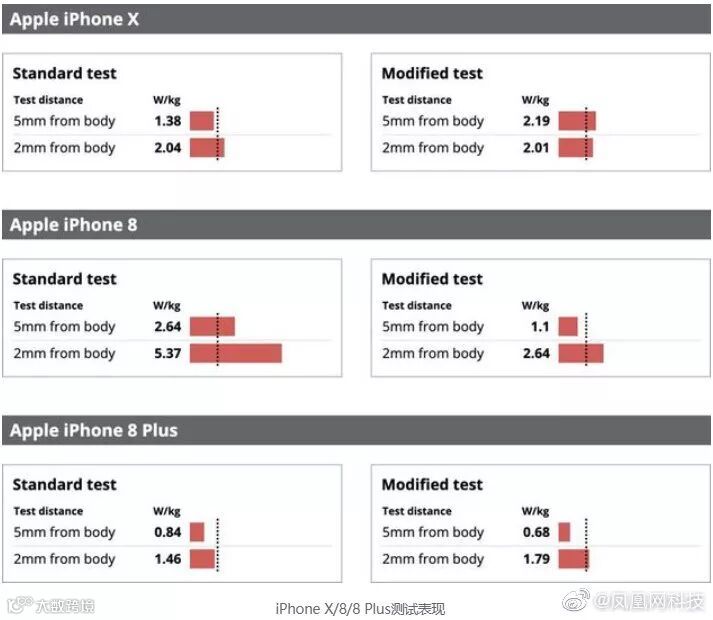Click iPhone X 2.19 W/kg red bar

pyautogui.click(x=577, y=121)
